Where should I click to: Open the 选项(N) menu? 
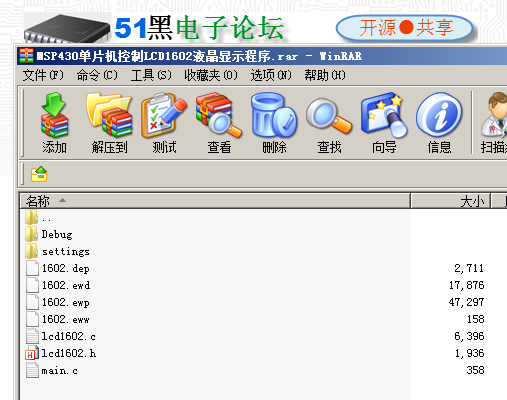271,75
